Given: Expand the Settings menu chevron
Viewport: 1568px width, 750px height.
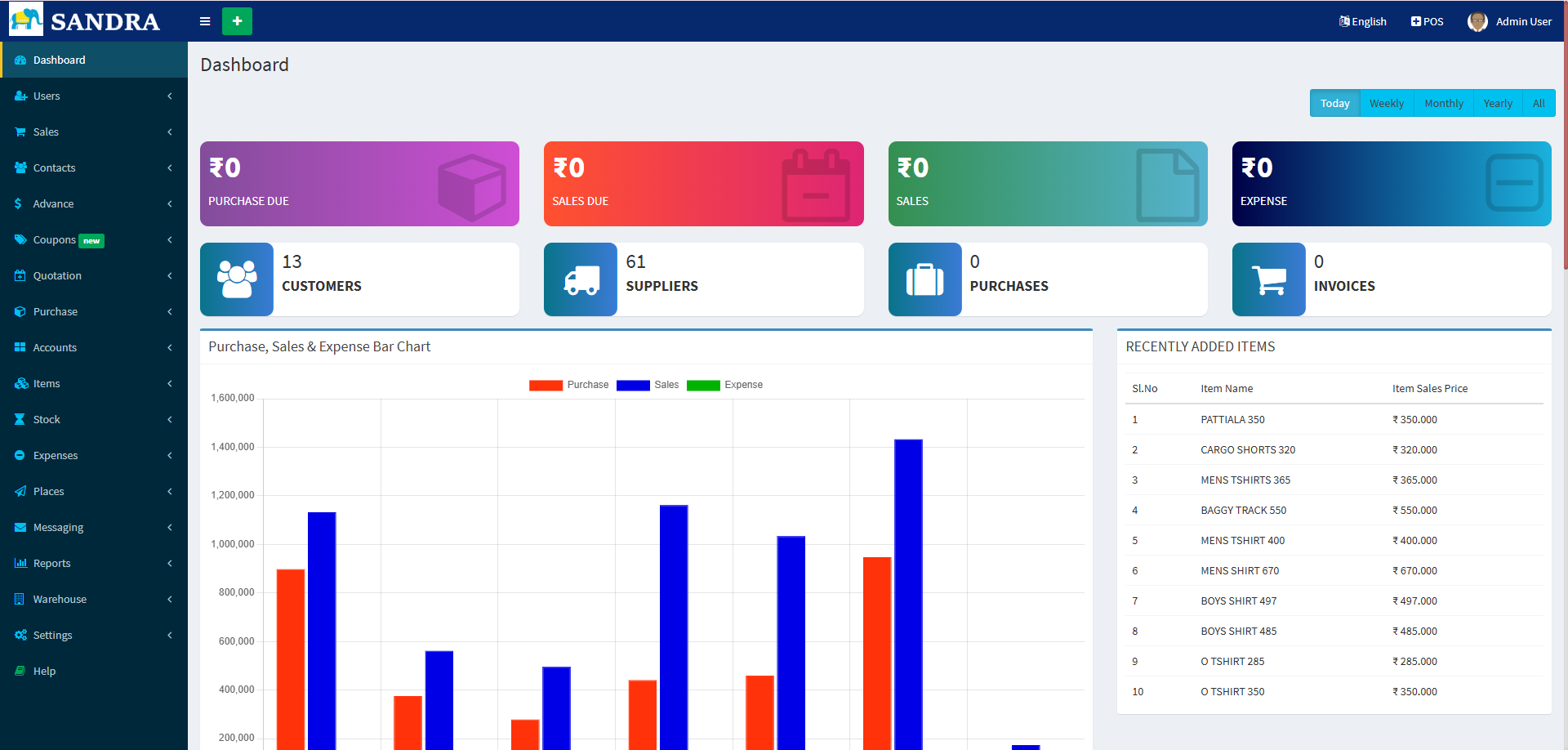Looking at the screenshot, I should point(170,635).
